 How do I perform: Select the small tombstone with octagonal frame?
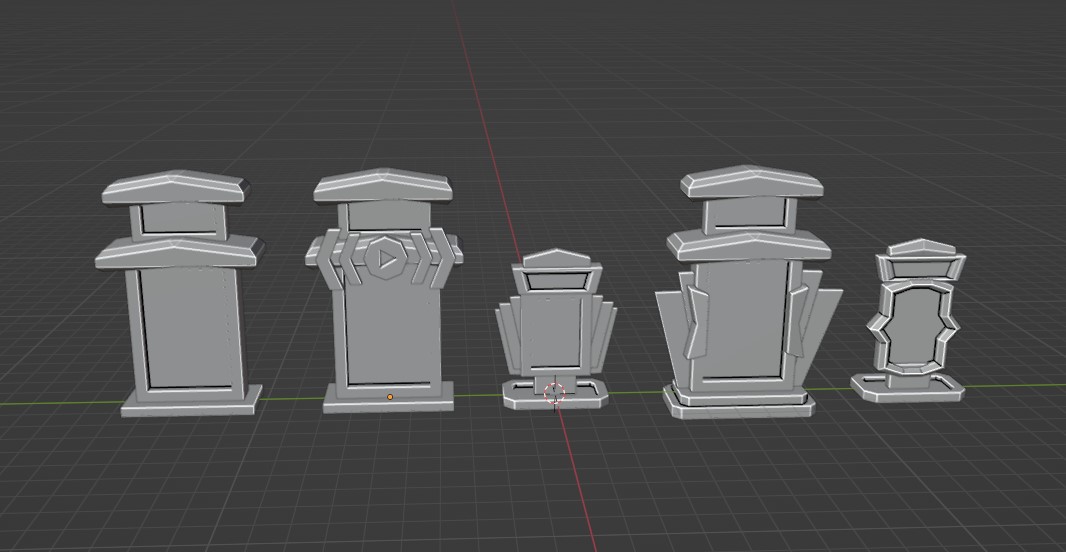pos(910,320)
